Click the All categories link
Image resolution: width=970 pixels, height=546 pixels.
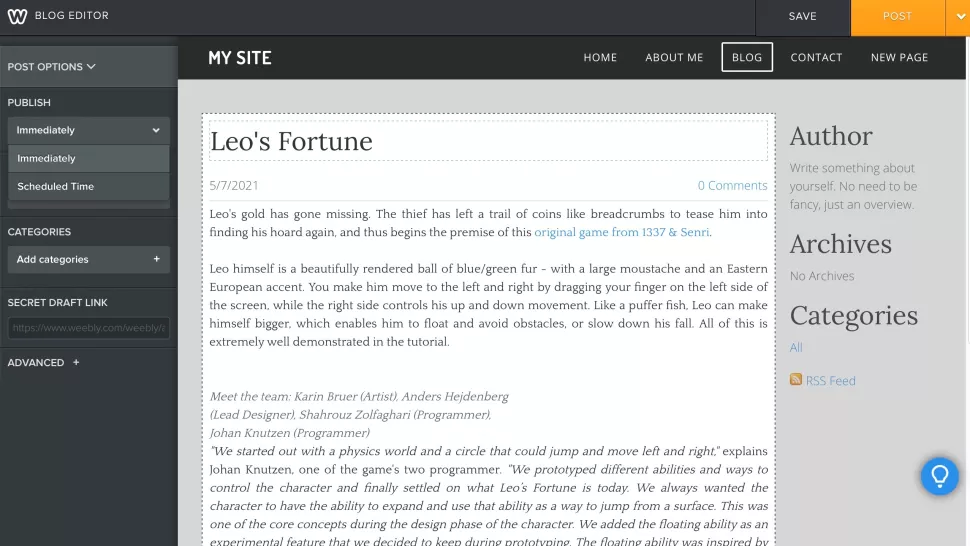(796, 348)
